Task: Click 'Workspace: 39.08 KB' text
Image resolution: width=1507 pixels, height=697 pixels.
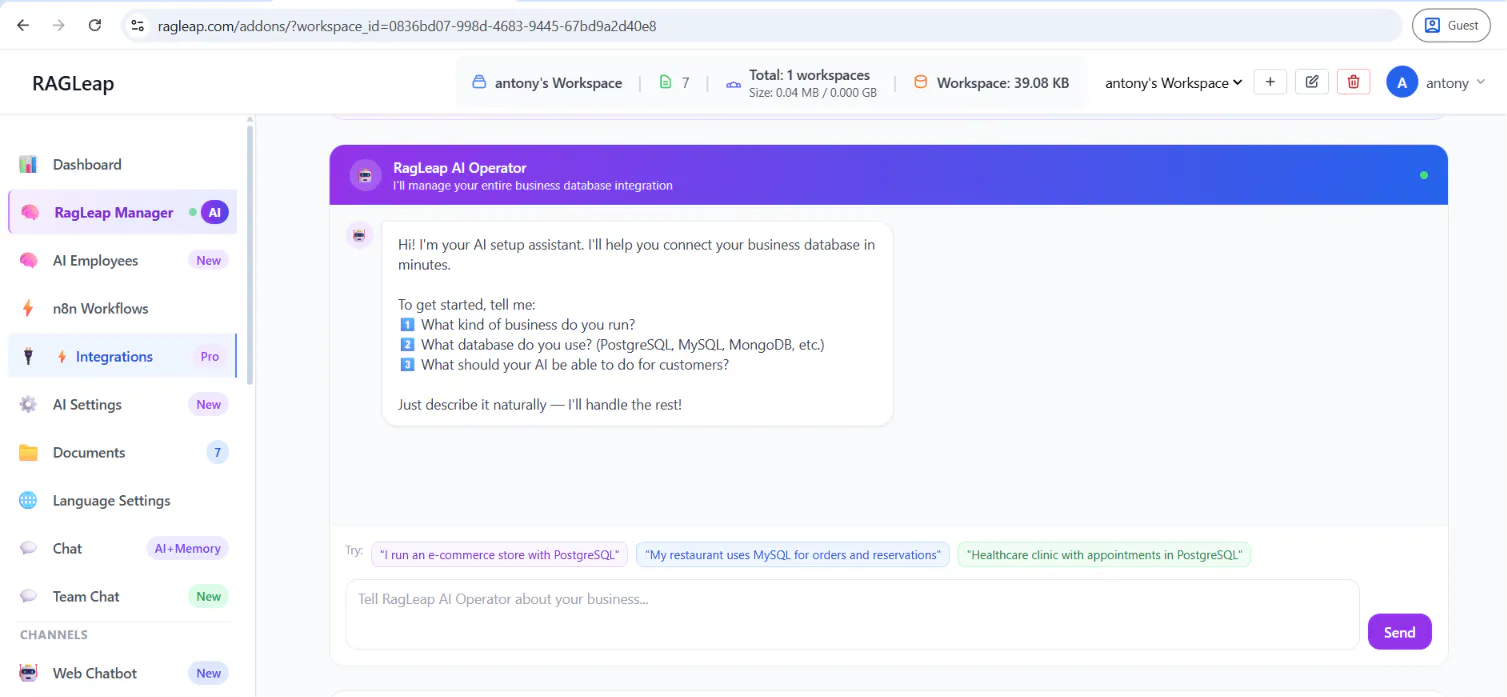Action: pyautogui.click(x=1003, y=83)
